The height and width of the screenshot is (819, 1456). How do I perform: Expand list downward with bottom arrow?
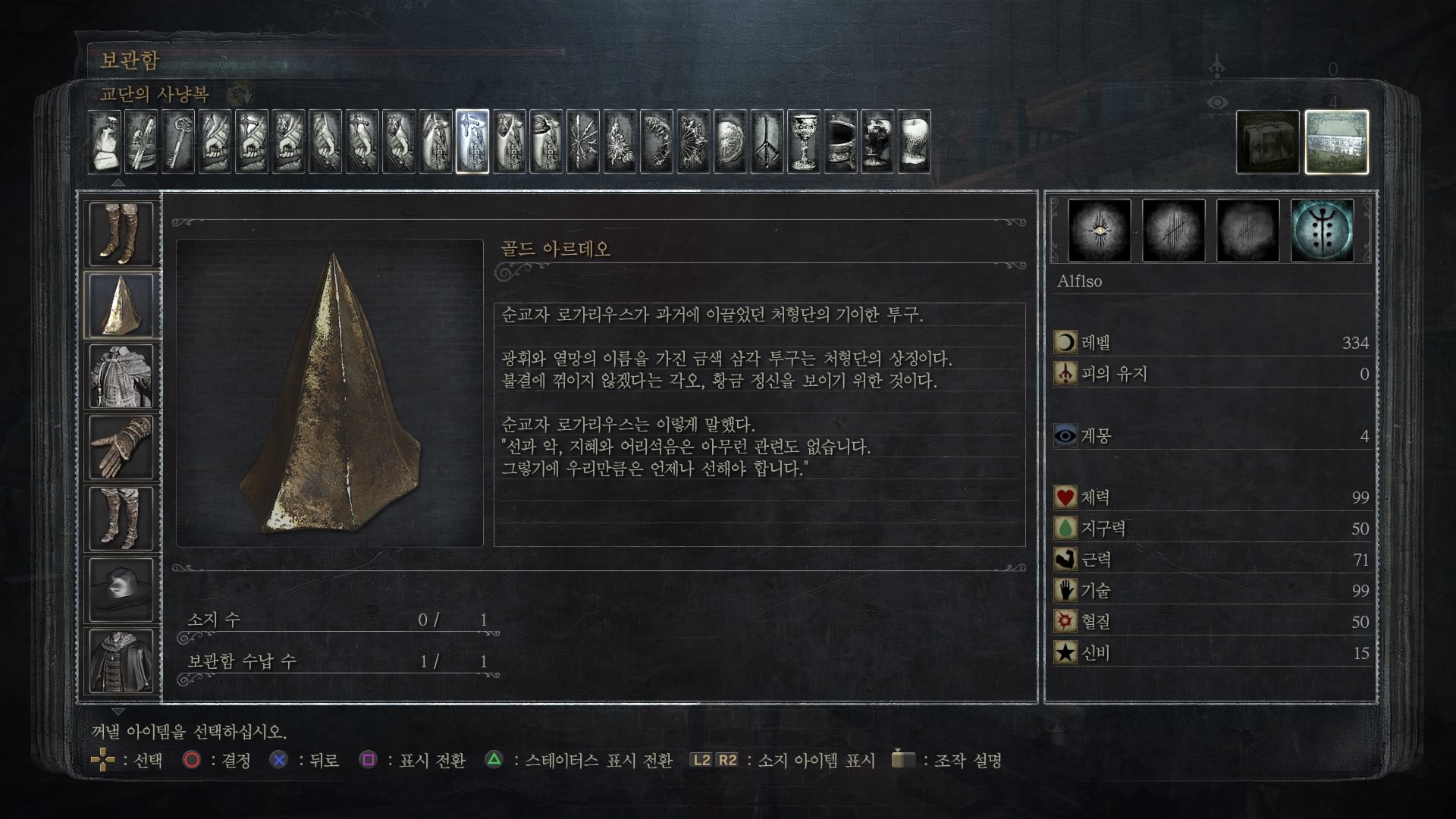tap(118, 711)
